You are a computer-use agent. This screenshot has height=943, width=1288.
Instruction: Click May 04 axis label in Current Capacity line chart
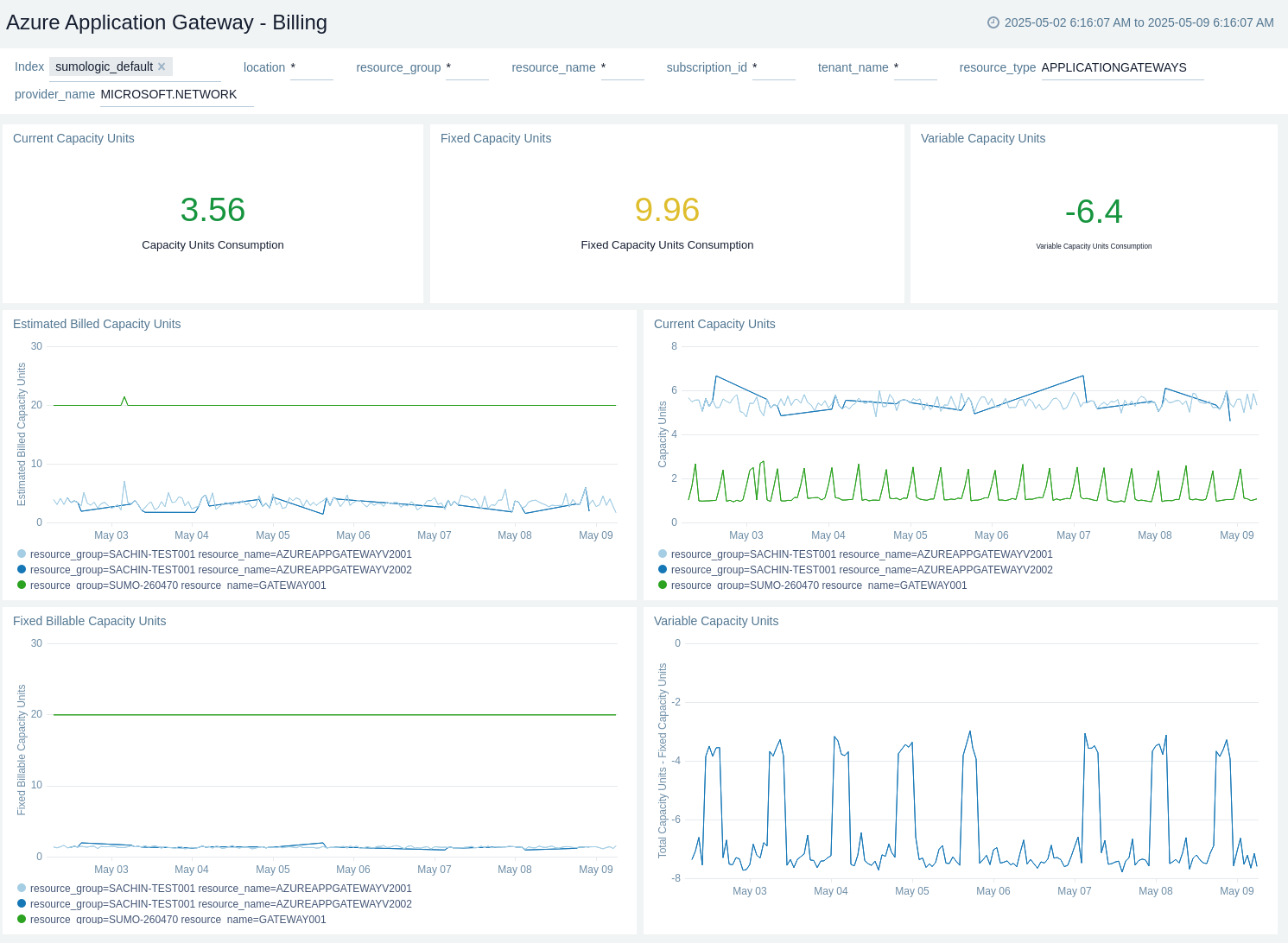click(x=828, y=535)
